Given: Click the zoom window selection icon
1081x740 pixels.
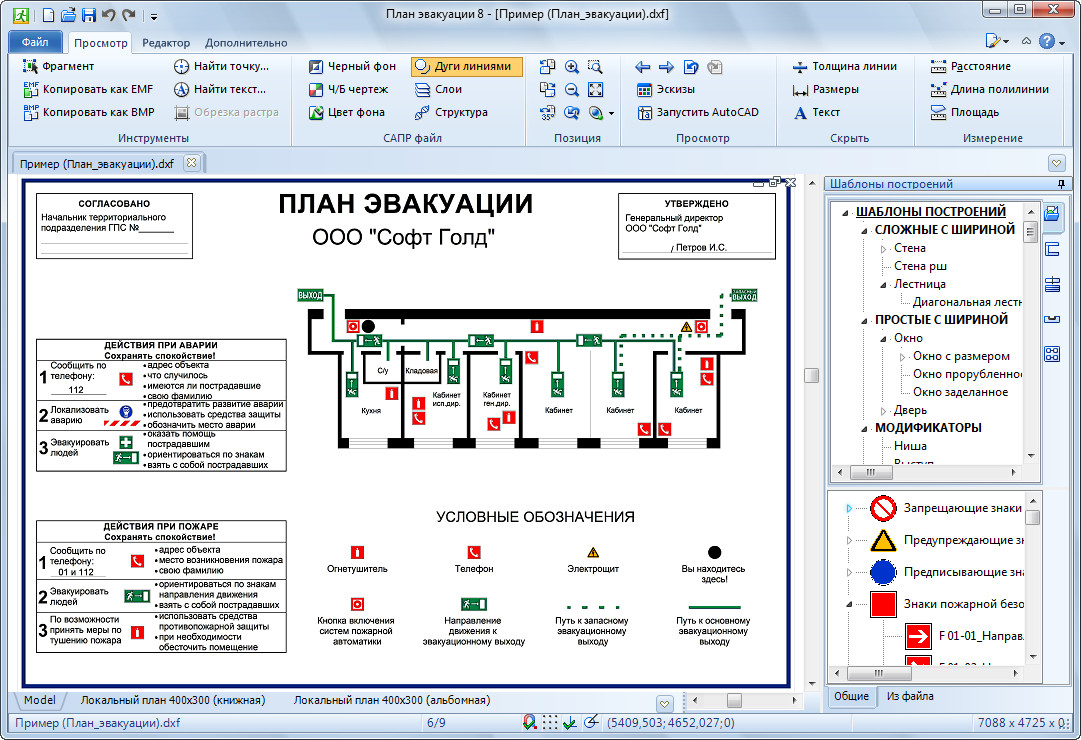Looking at the screenshot, I should coord(596,67).
